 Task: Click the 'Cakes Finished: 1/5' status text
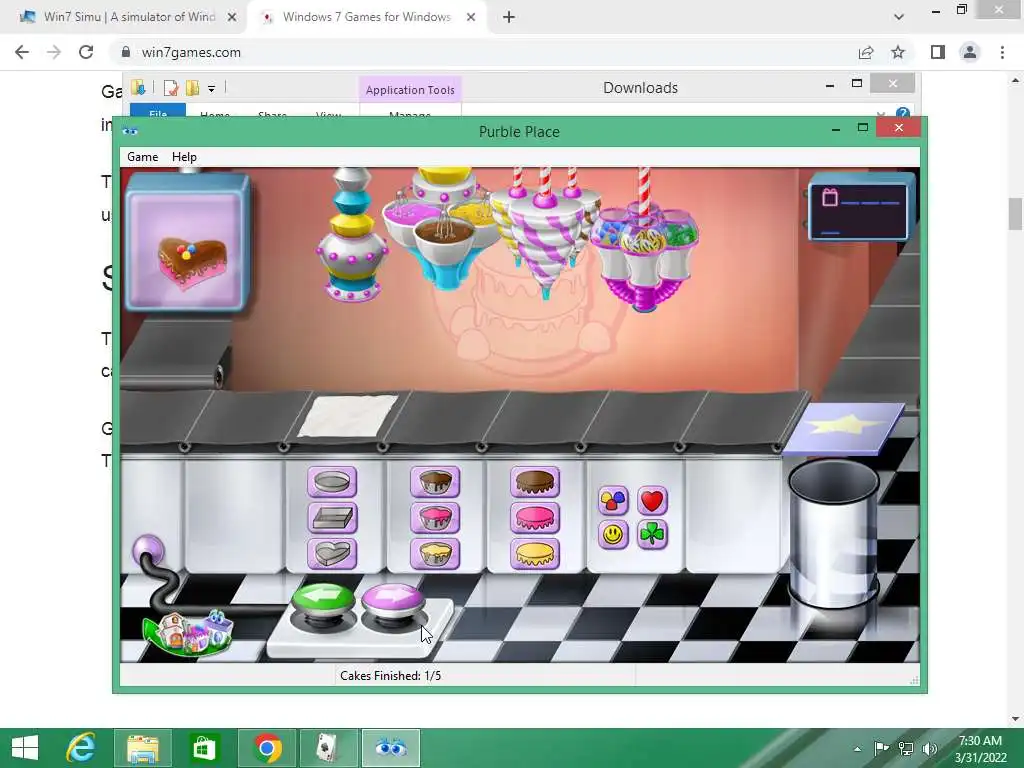coord(391,676)
